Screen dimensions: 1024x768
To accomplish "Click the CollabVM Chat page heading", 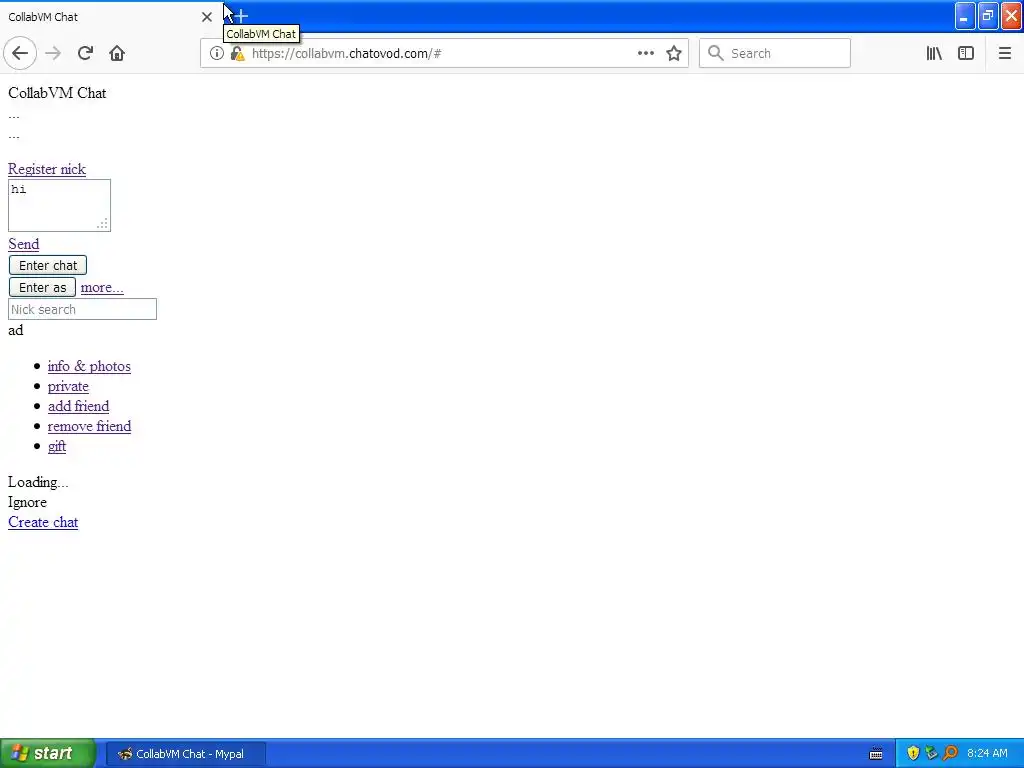I will (x=57, y=93).
